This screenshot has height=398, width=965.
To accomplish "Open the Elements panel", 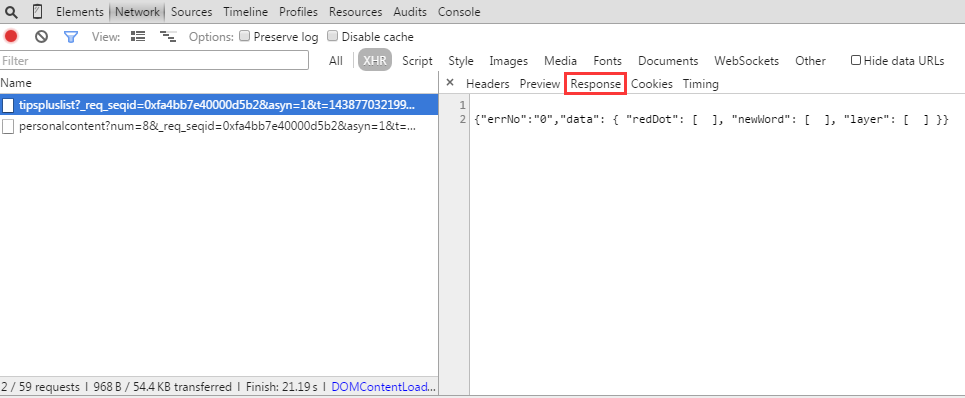I will [80, 12].
